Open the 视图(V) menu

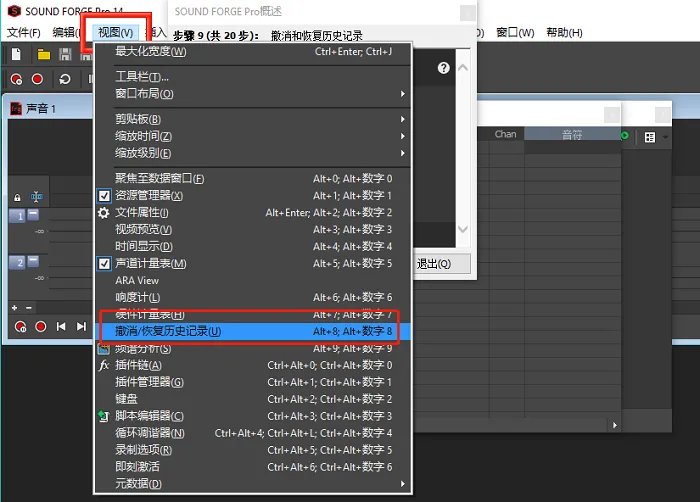[115, 33]
